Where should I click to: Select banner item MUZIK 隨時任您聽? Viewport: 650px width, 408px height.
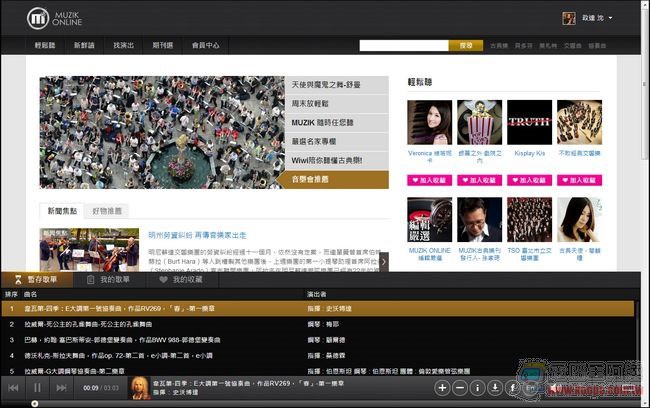point(337,123)
